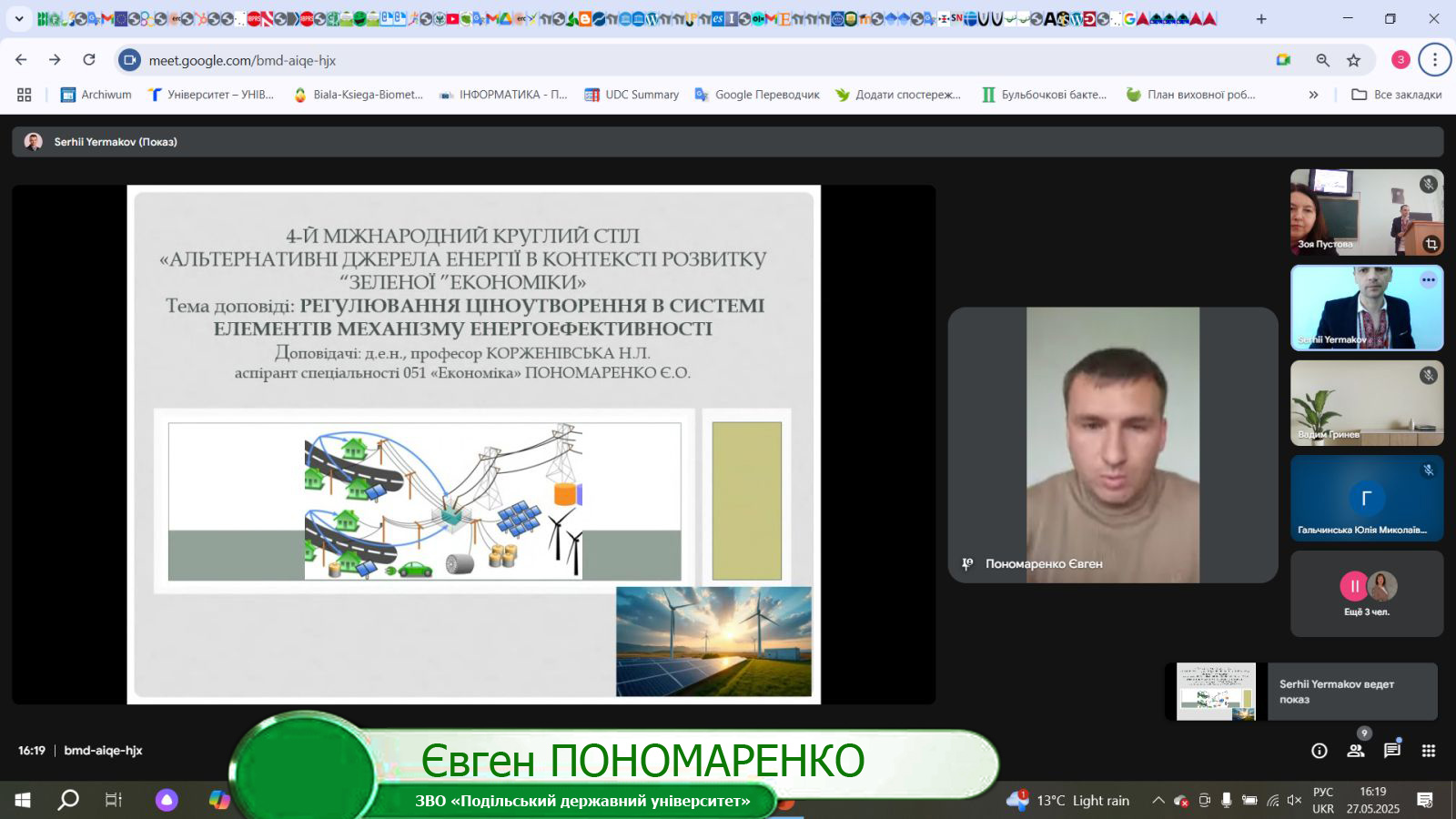Open the Все закладки folder

[1396, 95]
